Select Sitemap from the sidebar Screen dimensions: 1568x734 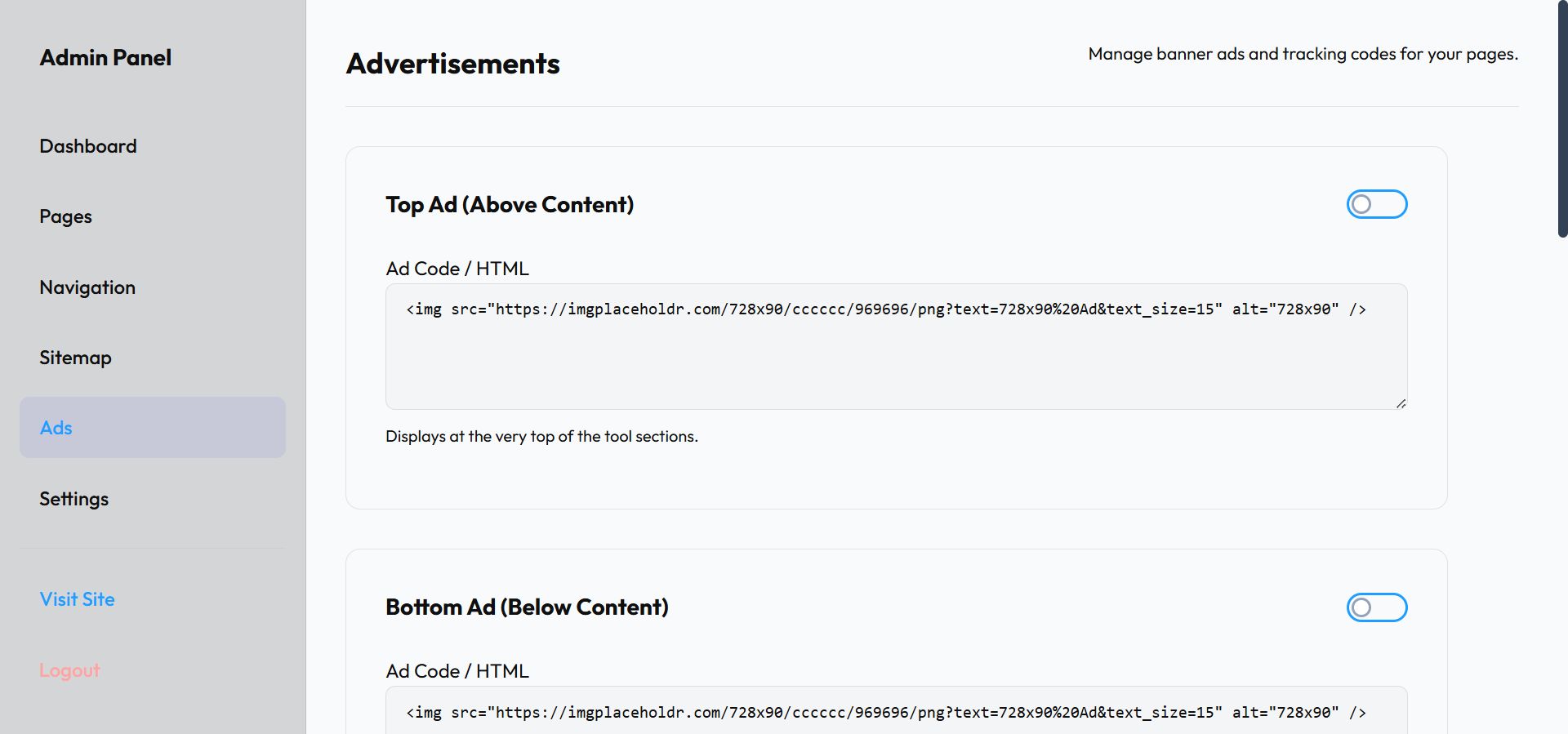click(75, 358)
